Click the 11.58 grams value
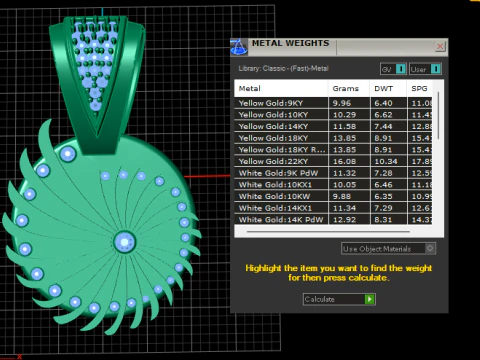This screenshot has height=360, width=480. pos(345,126)
